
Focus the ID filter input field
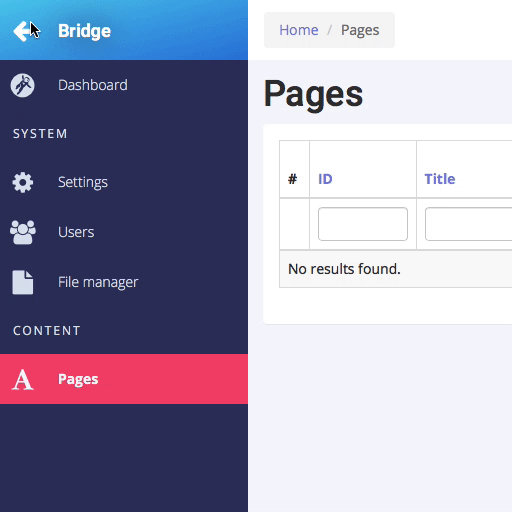pyautogui.click(x=363, y=224)
